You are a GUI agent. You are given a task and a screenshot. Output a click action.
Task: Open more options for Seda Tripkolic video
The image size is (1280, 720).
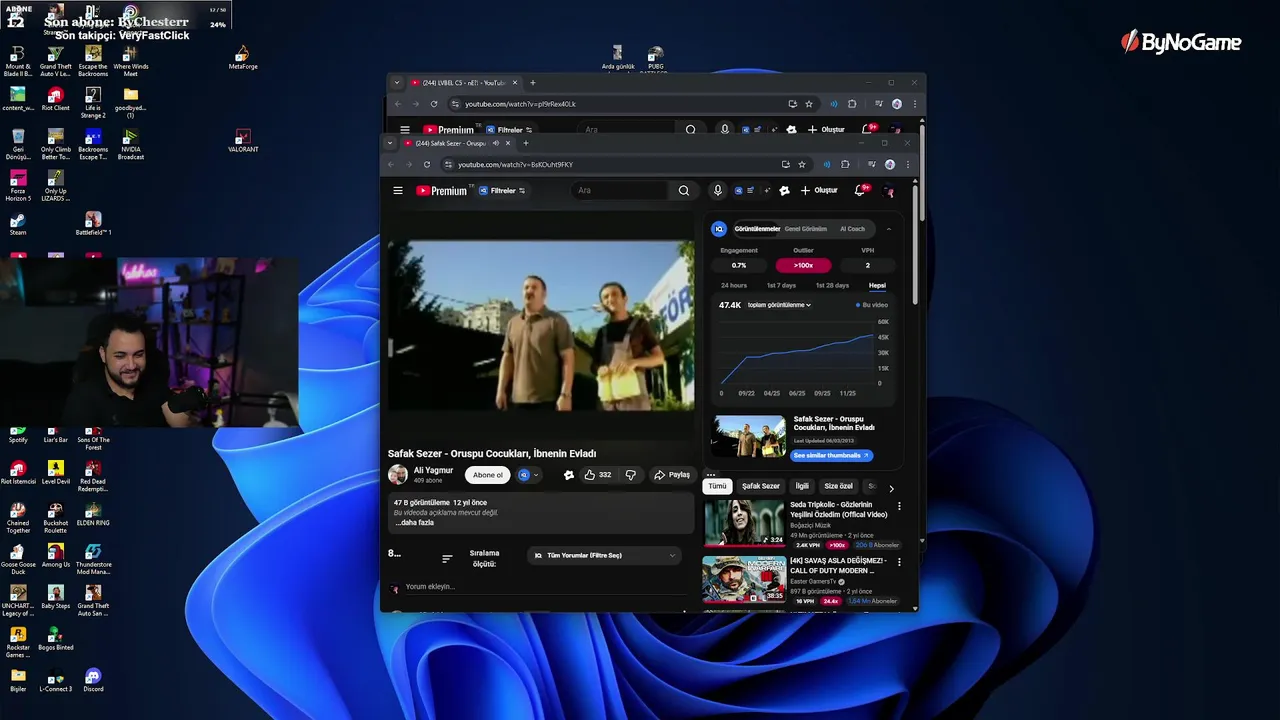coord(899,506)
